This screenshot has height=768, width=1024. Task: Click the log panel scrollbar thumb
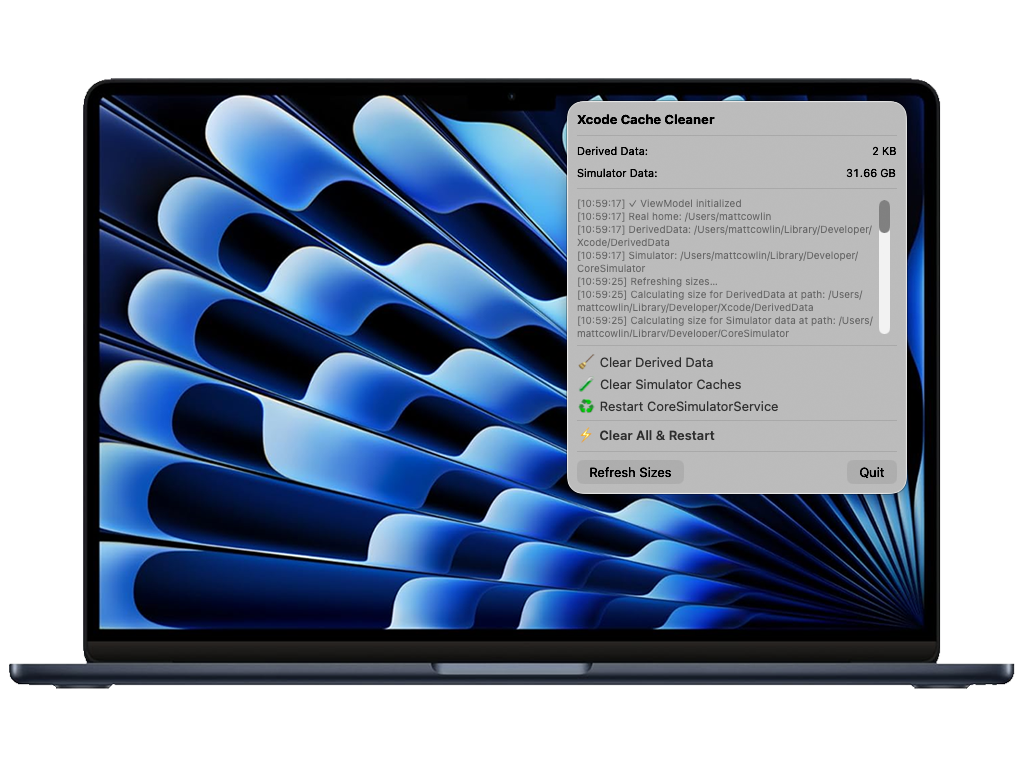tap(884, 217)
